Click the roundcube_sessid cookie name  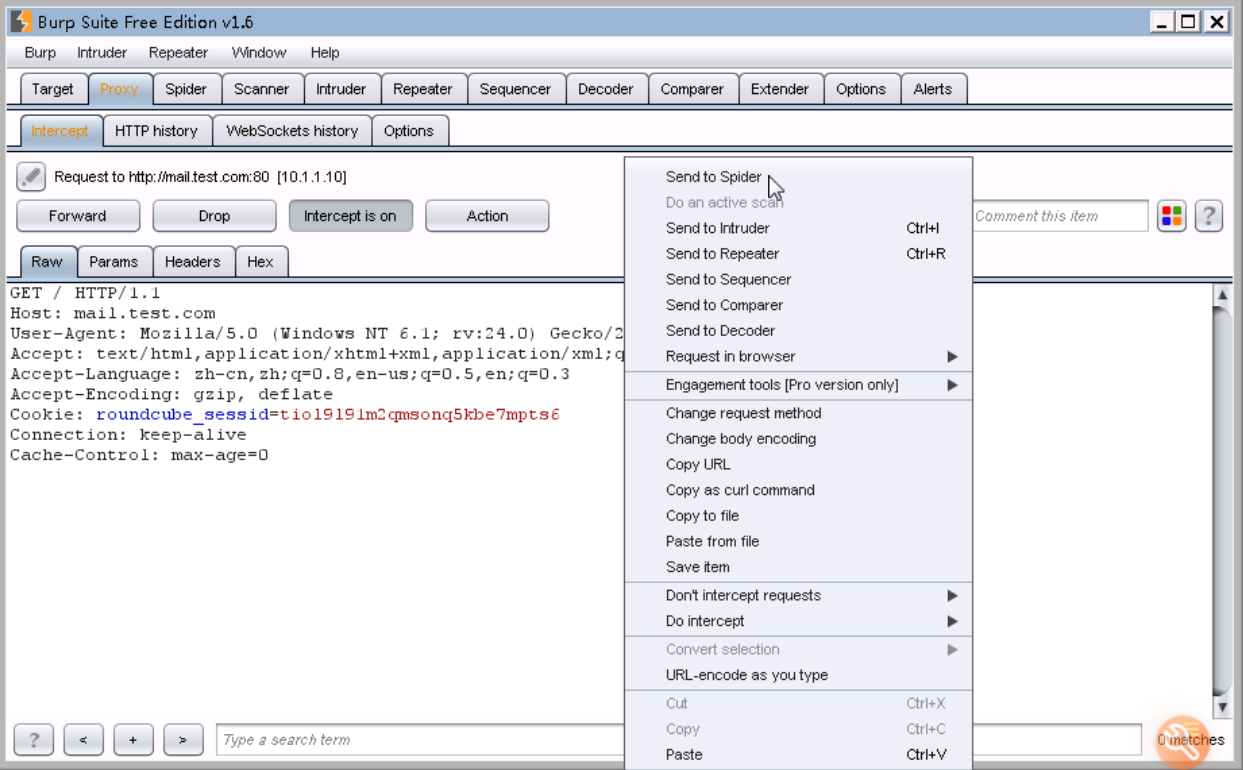(x=182, y=414)
